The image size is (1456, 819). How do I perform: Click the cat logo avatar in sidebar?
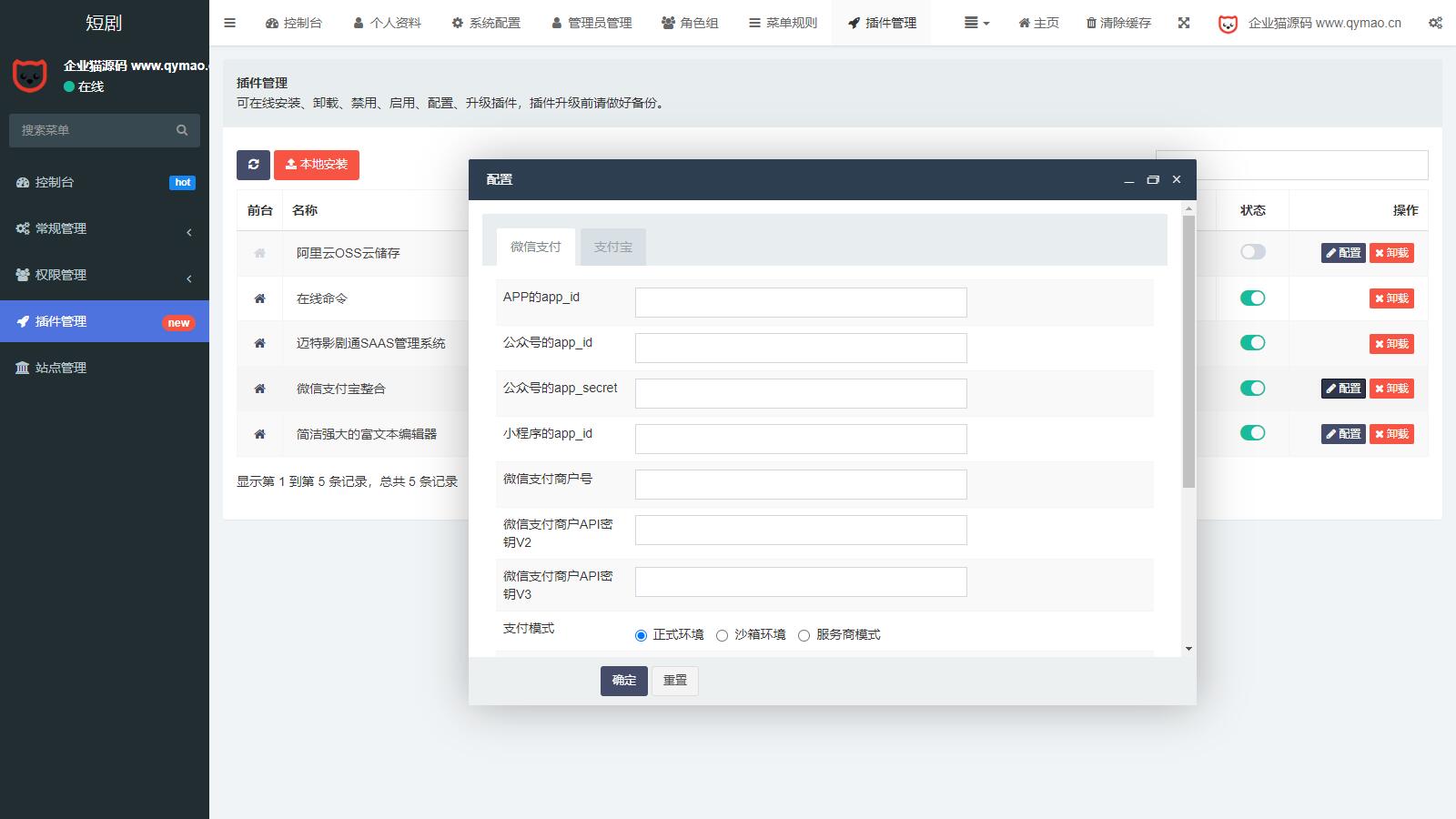30,76
